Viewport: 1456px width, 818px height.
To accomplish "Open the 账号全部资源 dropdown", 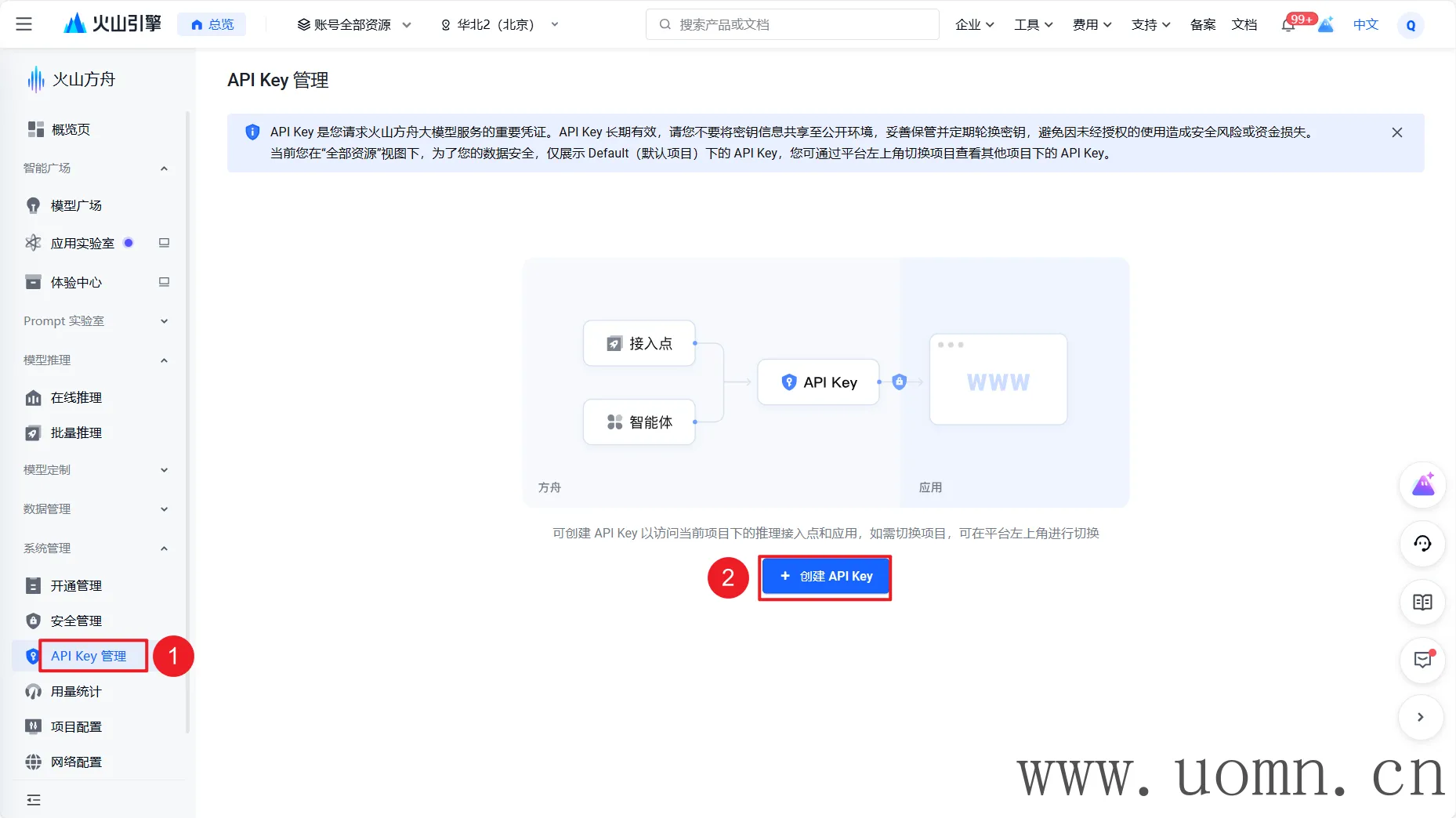I will click(354, 25).
